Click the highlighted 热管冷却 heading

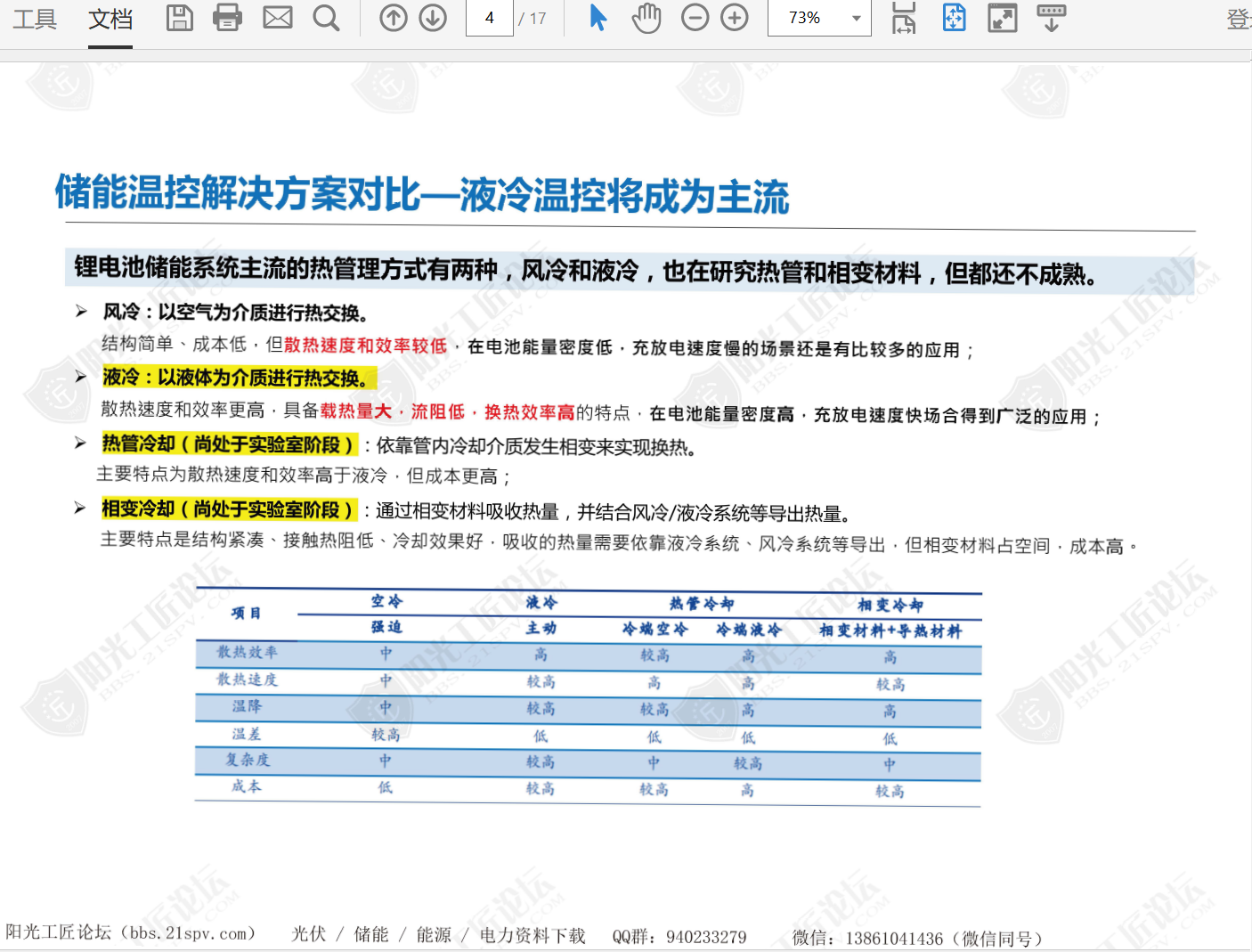pyautogui.click(x=229, y=443)
